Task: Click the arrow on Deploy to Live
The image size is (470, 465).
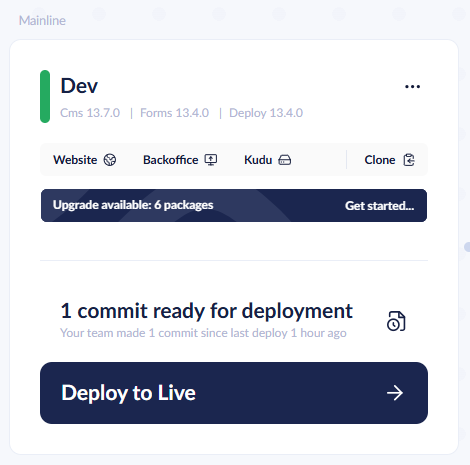Action: [x=395, y=393]
